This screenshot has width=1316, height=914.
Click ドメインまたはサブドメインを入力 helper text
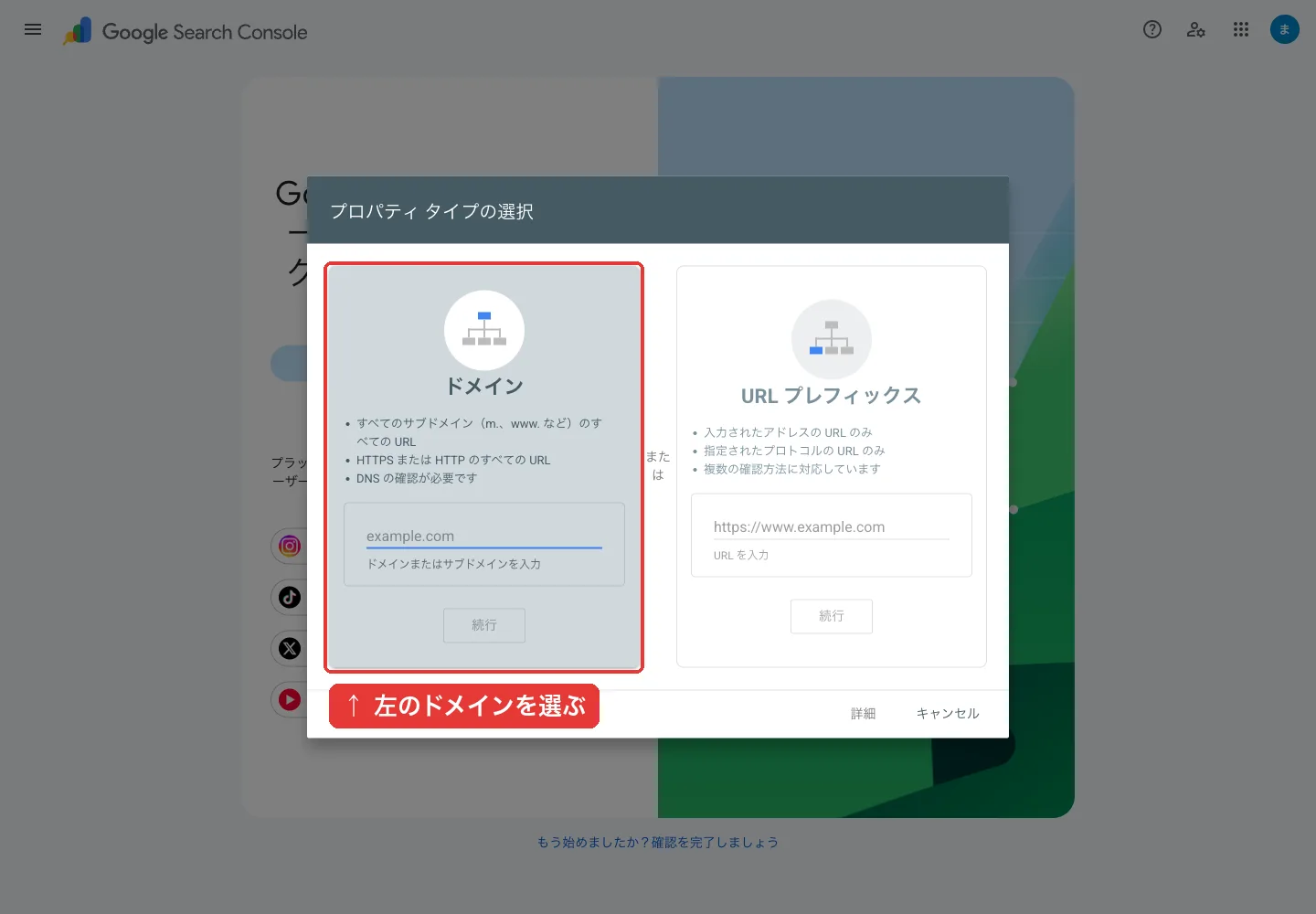pyautogui.click(x=454, y=564)
